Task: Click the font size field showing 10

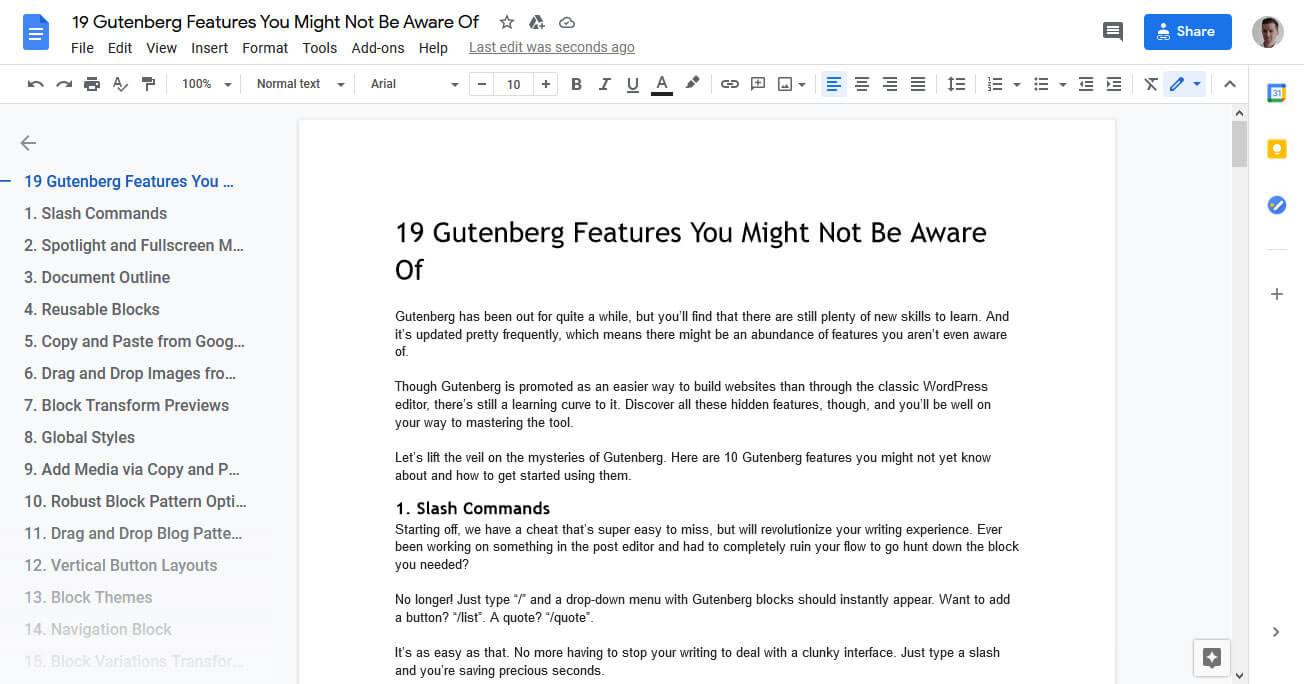Action: [x=514, y=84]
